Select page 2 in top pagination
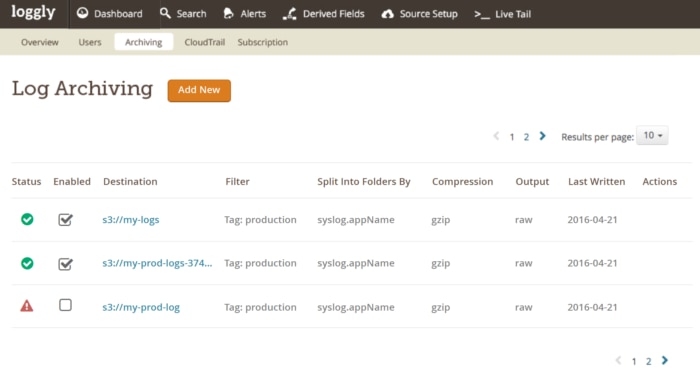This screenshot has width=700, height=381. click(x=526, y=137)
